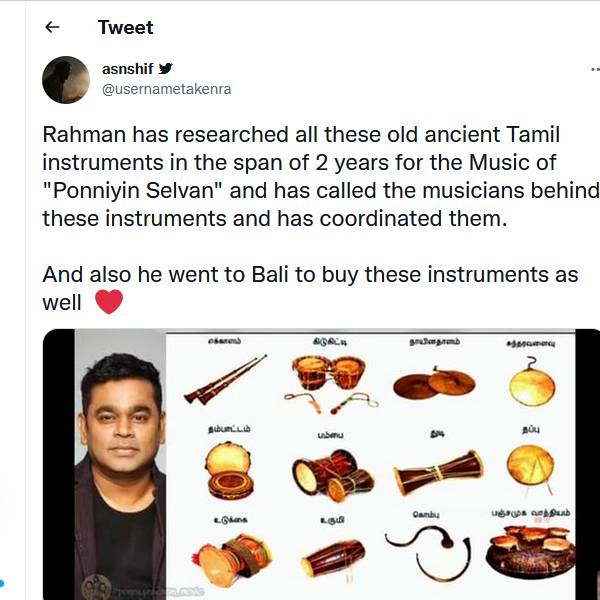Screen dimensions: 600x600
Task: Click the hourglass-shaped drum in middle row
Action: click(438, 472)
